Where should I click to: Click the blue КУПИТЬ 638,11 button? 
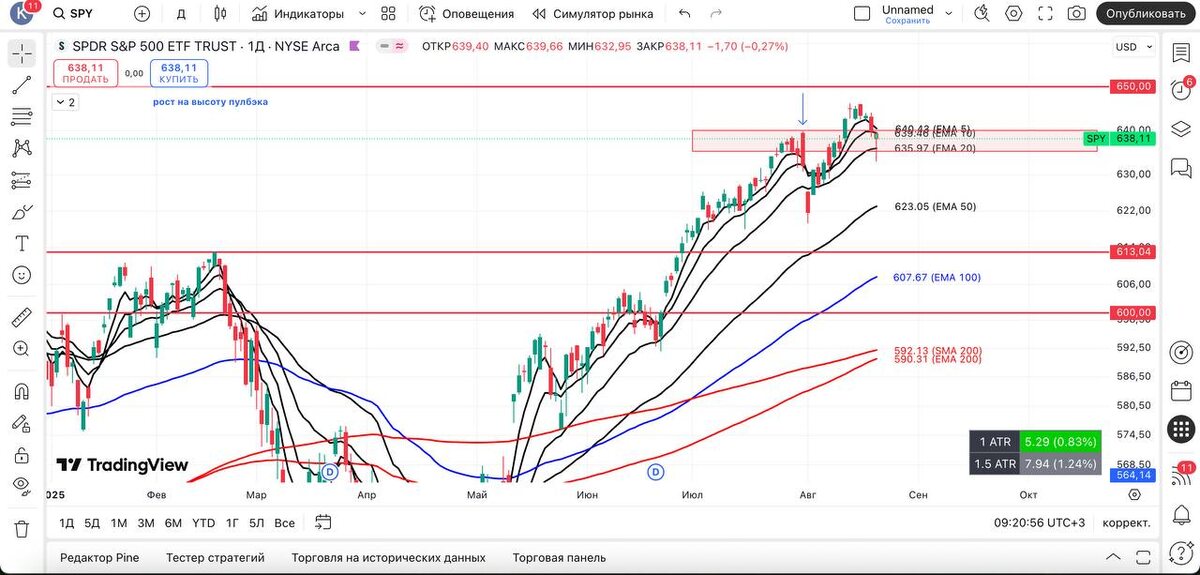[x=179, y=72]
